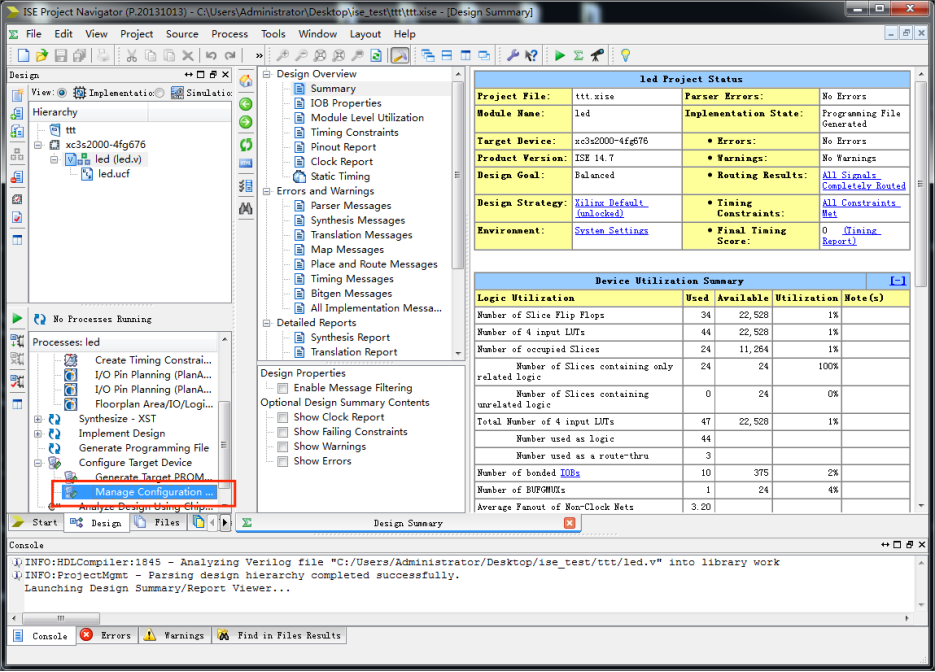Collapse the Configure Target Device node
This screenshot has height=672, width=935.
point(38,463)
